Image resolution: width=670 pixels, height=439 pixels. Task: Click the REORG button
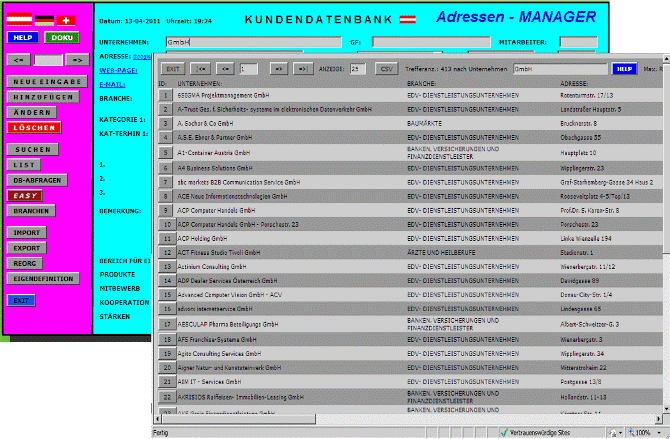tap(25, 263)
